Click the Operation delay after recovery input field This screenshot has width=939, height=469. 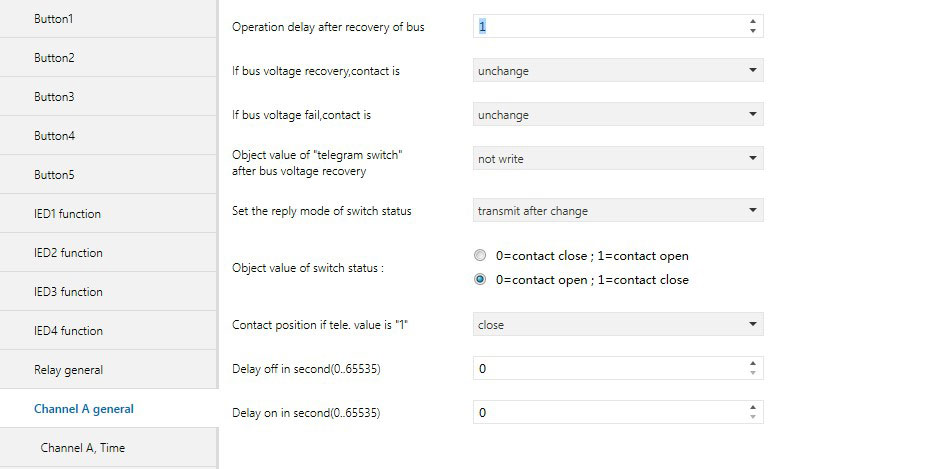[x=608, y=27]
